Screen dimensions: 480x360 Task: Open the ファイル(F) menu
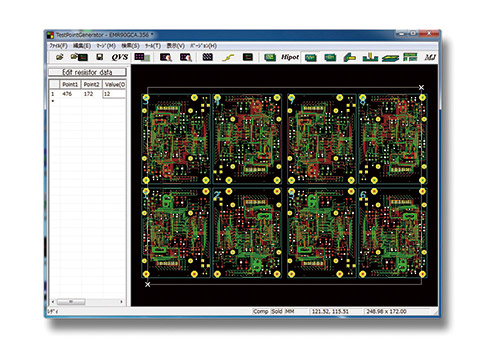(58, 46)
